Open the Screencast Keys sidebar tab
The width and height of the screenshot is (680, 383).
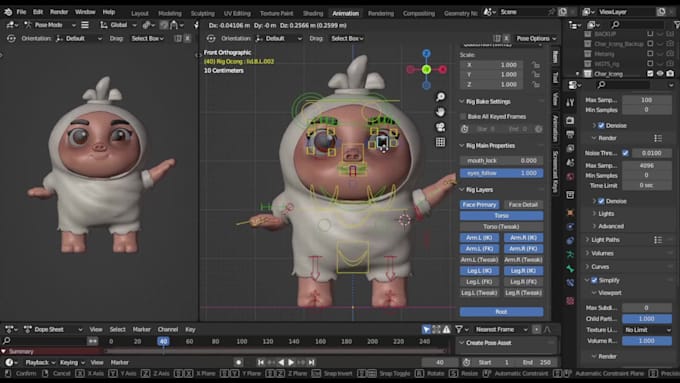coord(555,172)
